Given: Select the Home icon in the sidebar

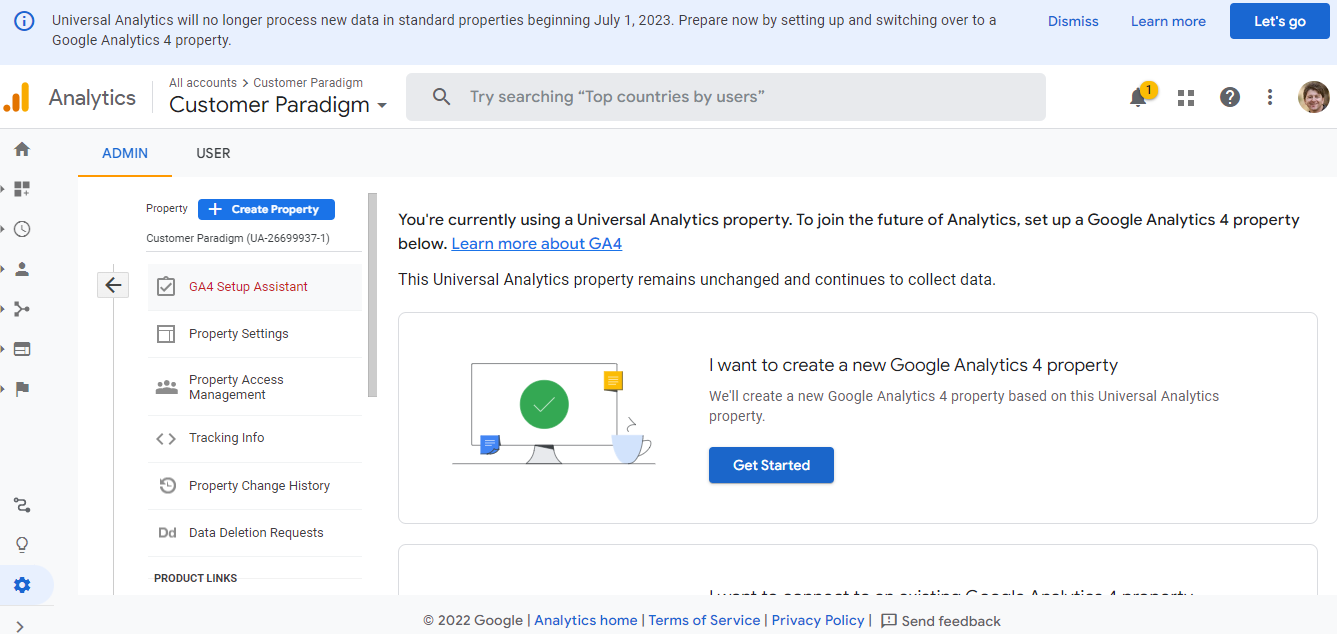Looking at the screenshot, I should click(x=22, y=147).
